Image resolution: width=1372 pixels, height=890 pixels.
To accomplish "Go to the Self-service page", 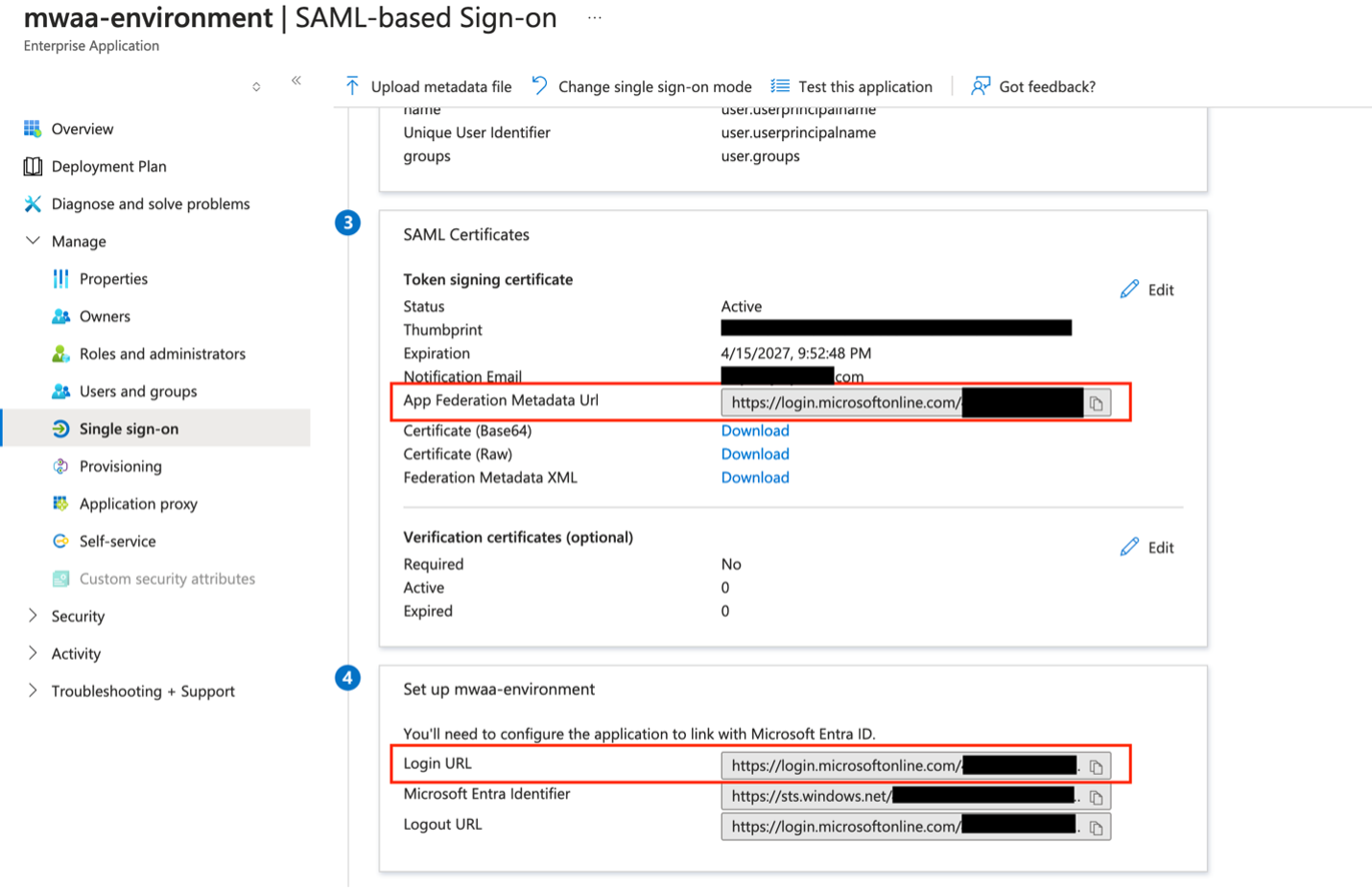I will click(x=117, y=541).
